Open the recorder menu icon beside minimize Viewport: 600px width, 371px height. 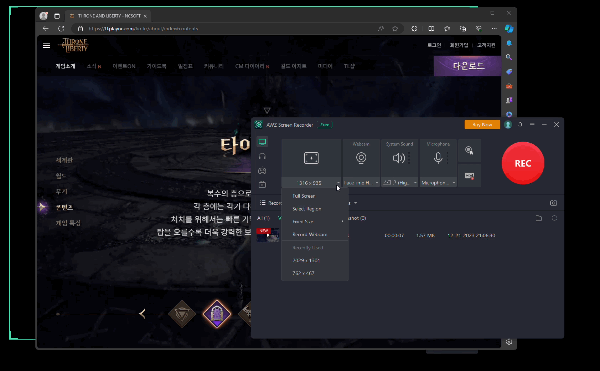pyautogui.click(x=532, y=125)
